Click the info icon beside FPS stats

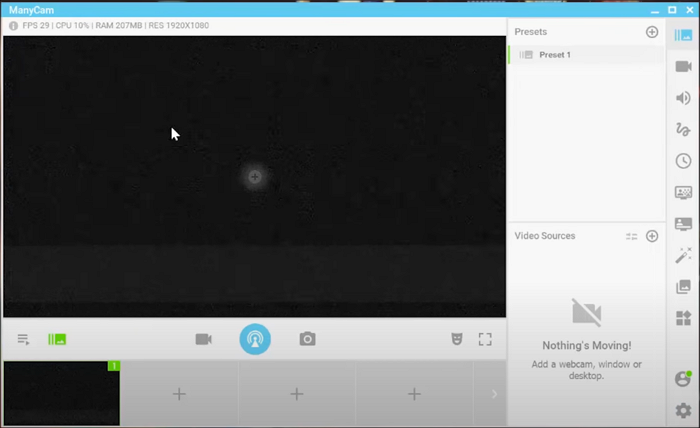13,26
